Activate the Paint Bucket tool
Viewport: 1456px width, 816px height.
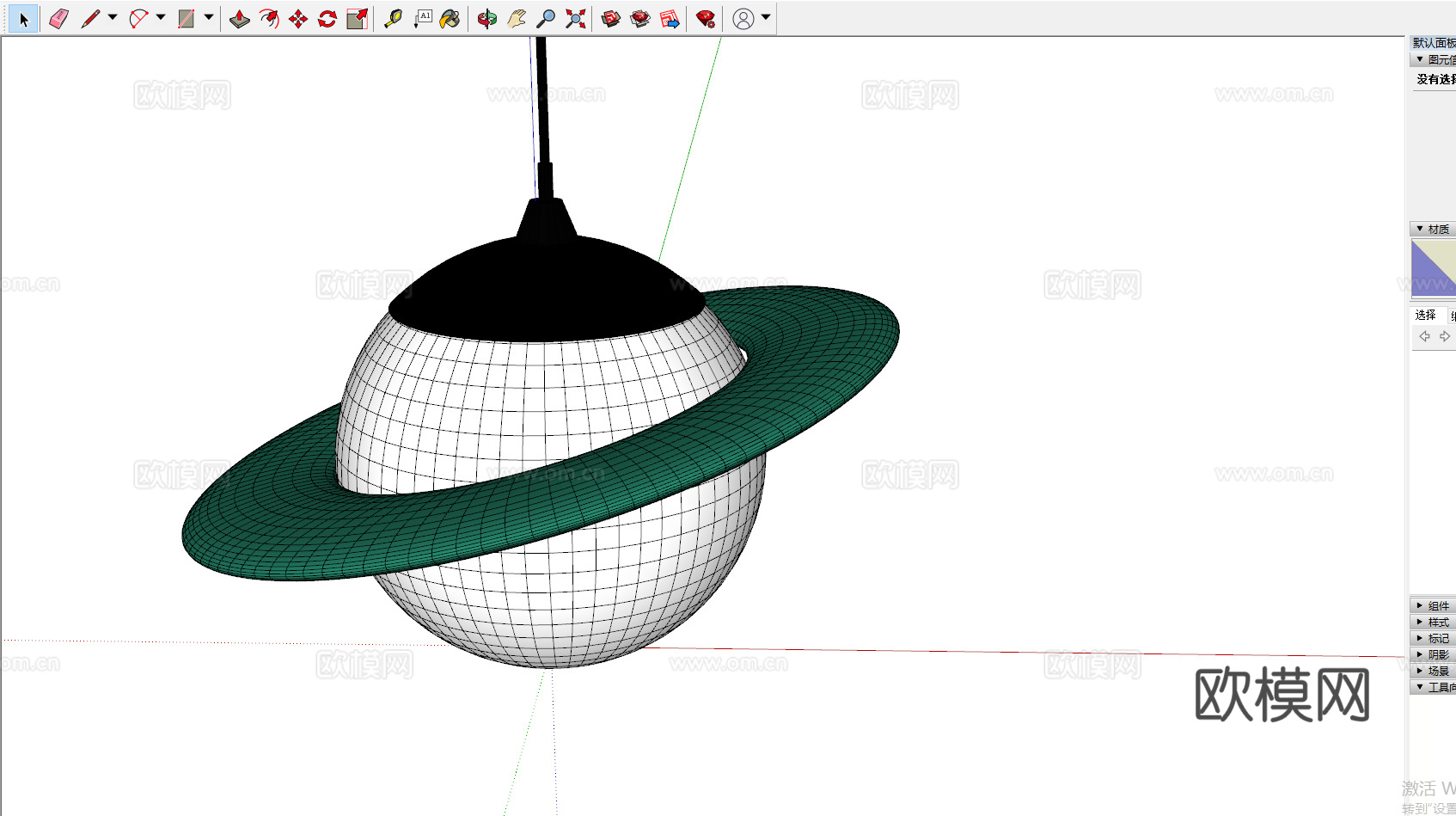(450, 19)
